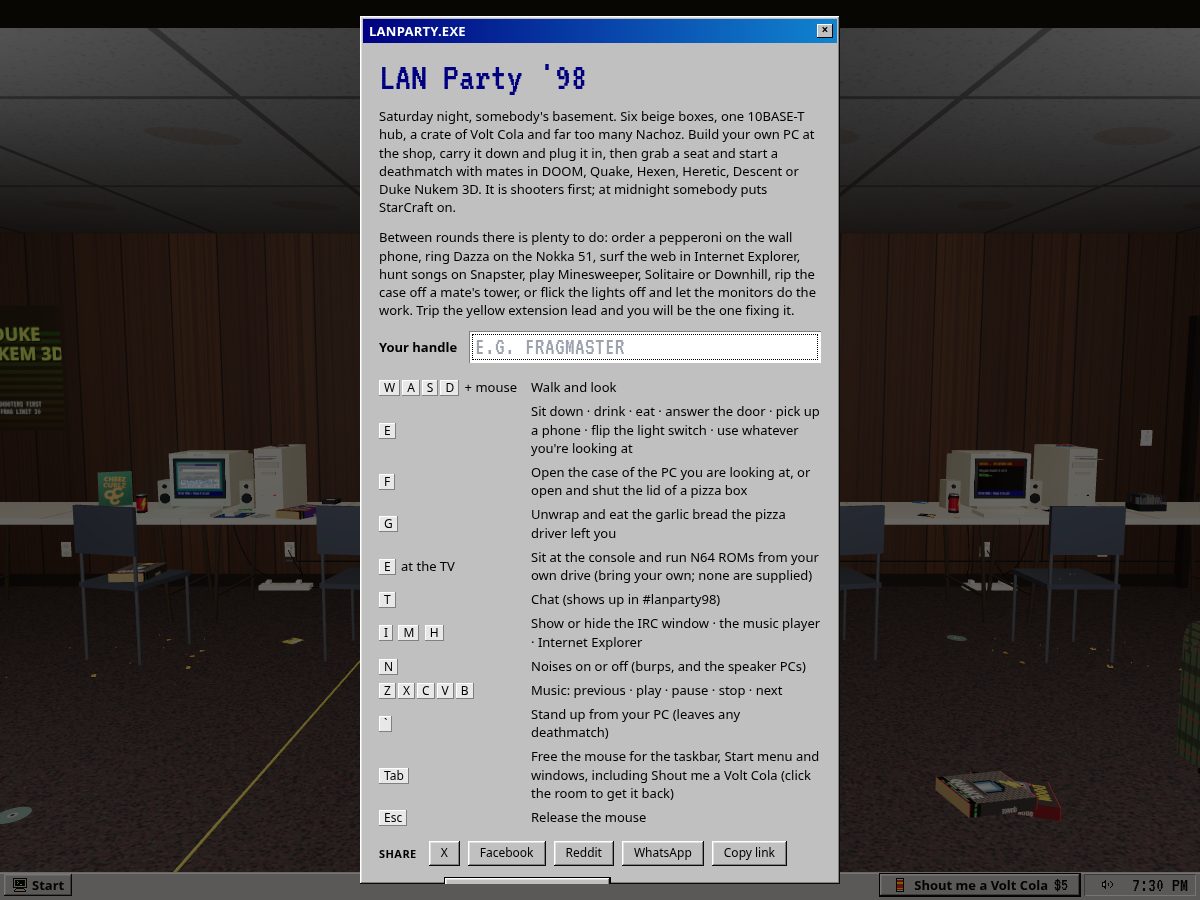Click the V key cap
This screenshot has width=1200, height=900.
pyautogui.click(x=445, y=690)
